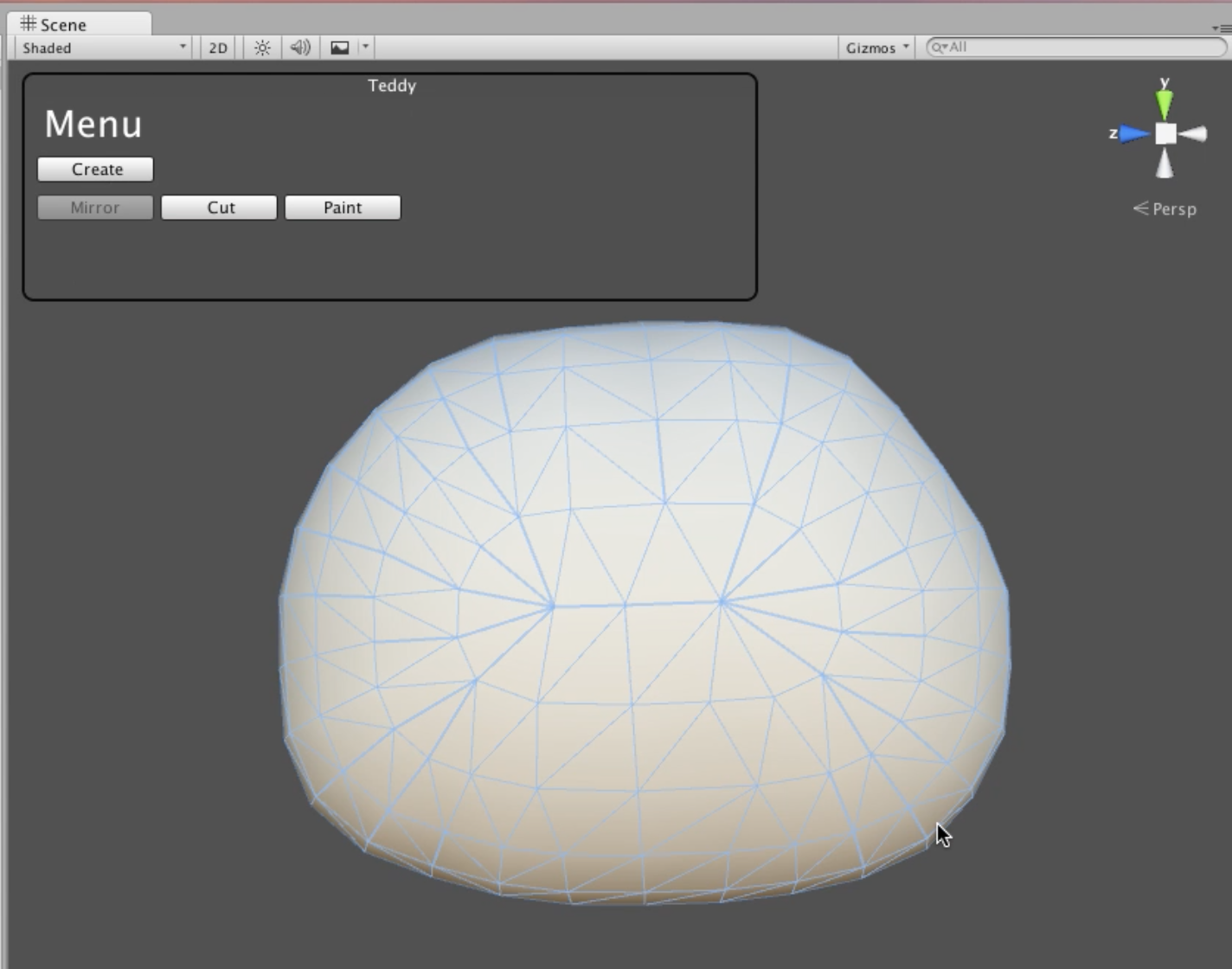Focus the scene search field
Screen dimensions: 1232x969
pos(1076,47)
